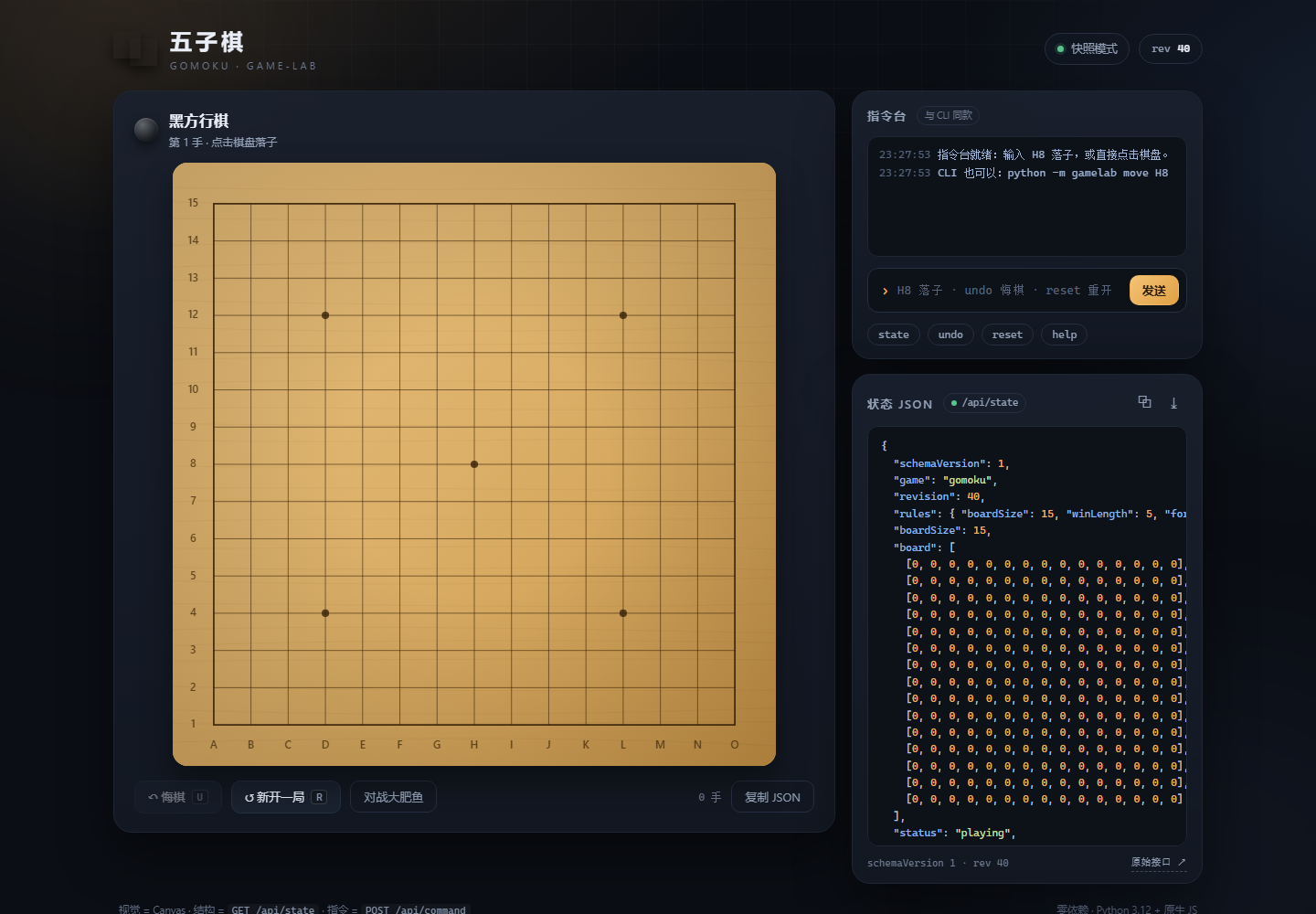Click the GET /api/state footer code
This screenshot has height=914, width=1316.
272,910
